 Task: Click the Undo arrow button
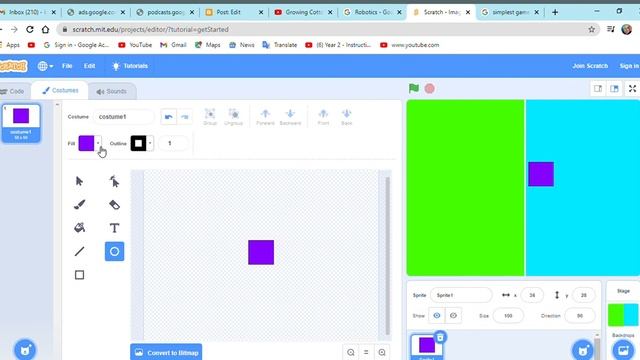(169, 117)
